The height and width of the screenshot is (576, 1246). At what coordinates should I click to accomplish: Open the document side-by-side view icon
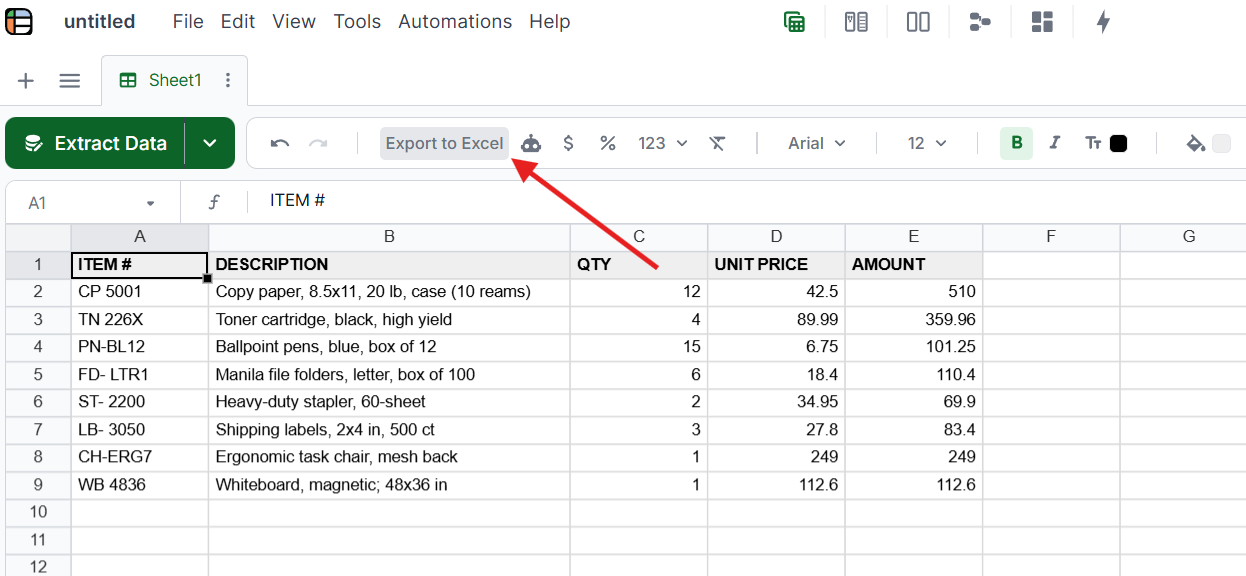856,22
